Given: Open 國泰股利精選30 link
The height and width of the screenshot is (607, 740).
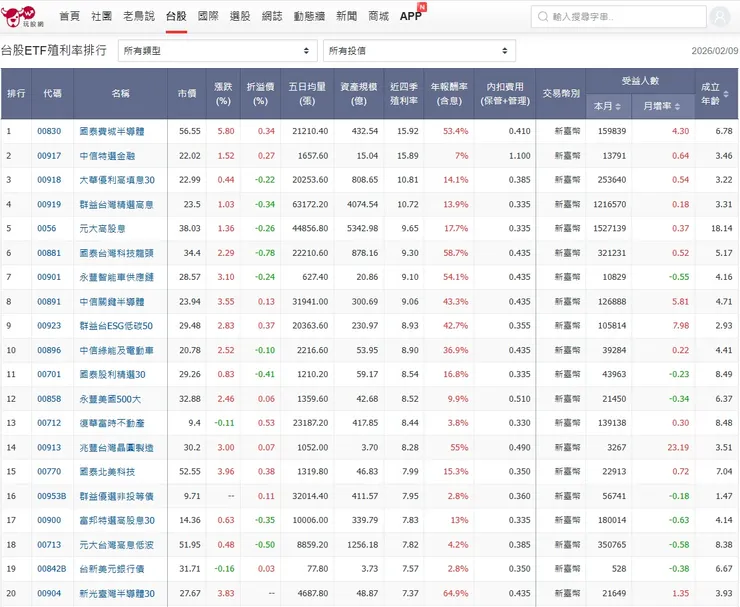Looking at the screenshot, I should coord(112,374).
